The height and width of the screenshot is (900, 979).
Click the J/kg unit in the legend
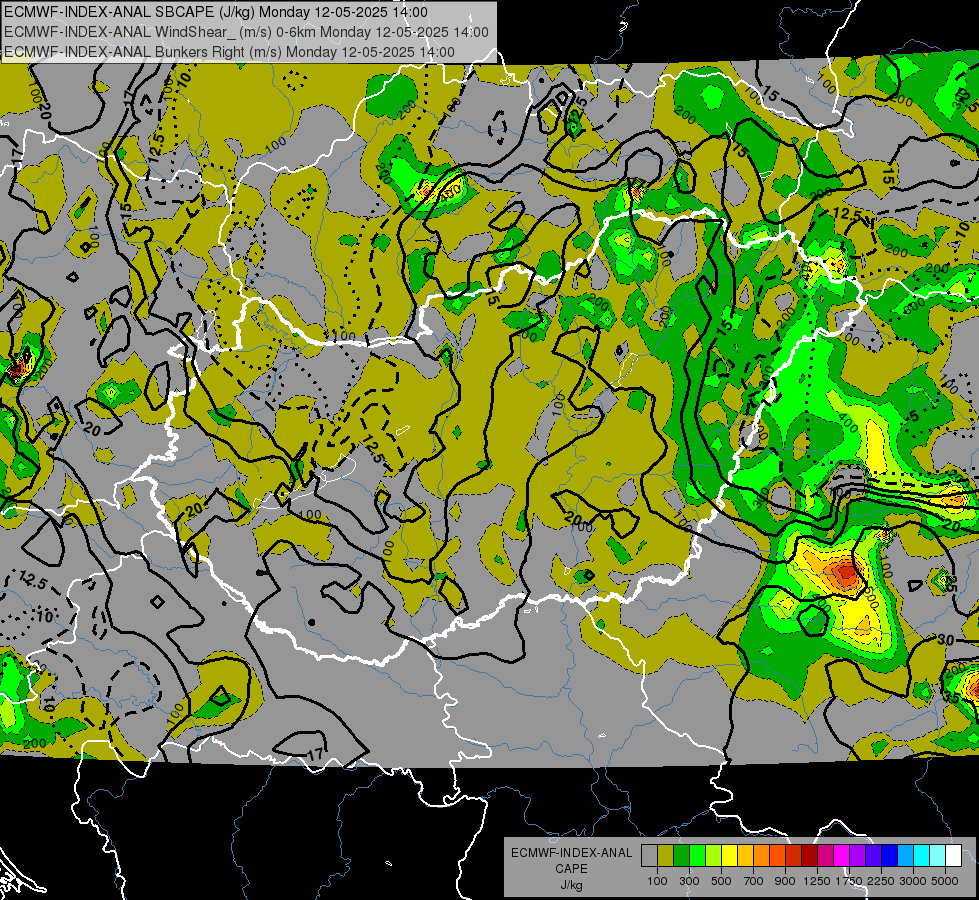click(x=571, y=884)
